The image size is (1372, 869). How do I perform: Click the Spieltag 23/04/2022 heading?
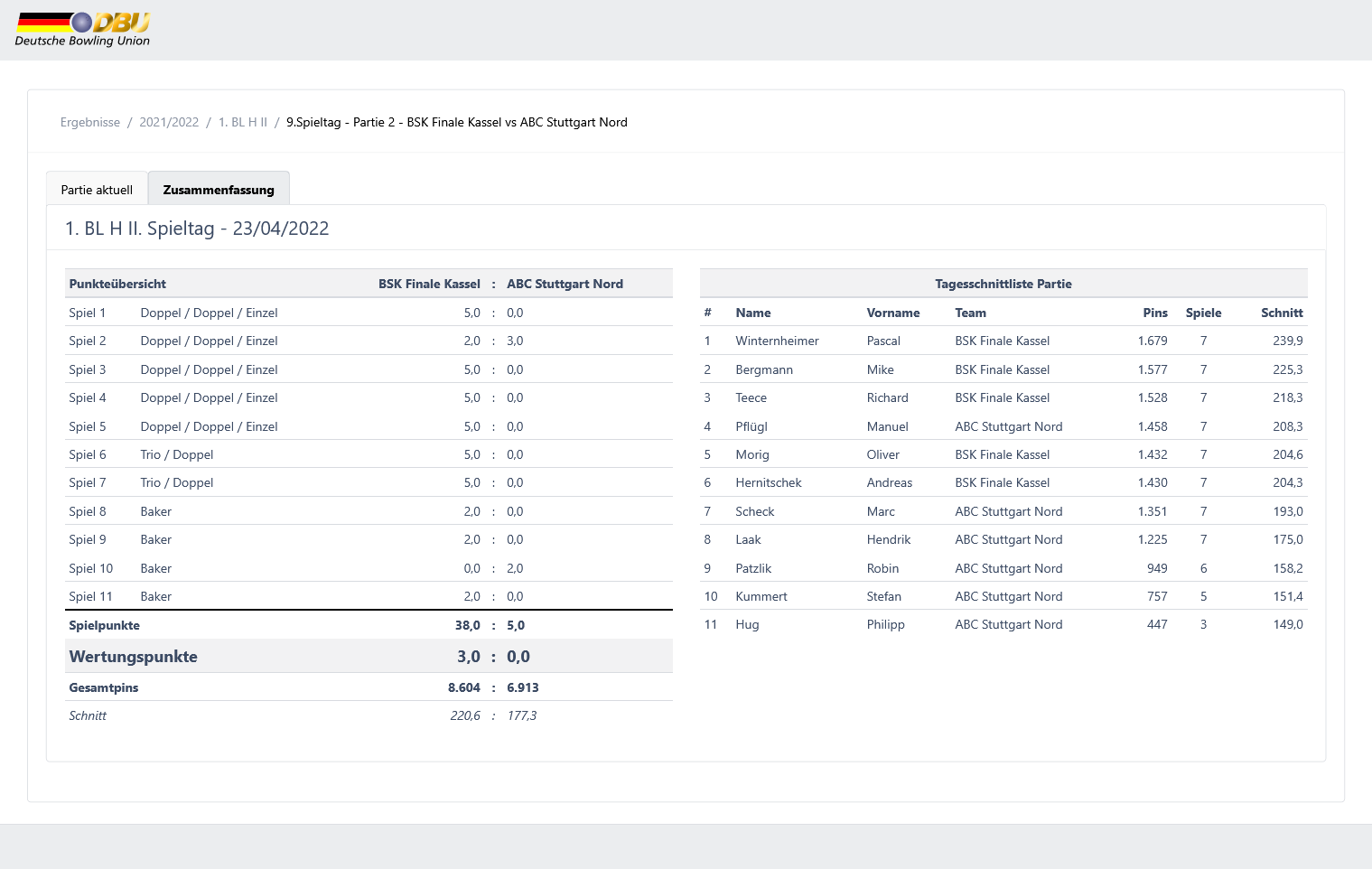[197, 229]
